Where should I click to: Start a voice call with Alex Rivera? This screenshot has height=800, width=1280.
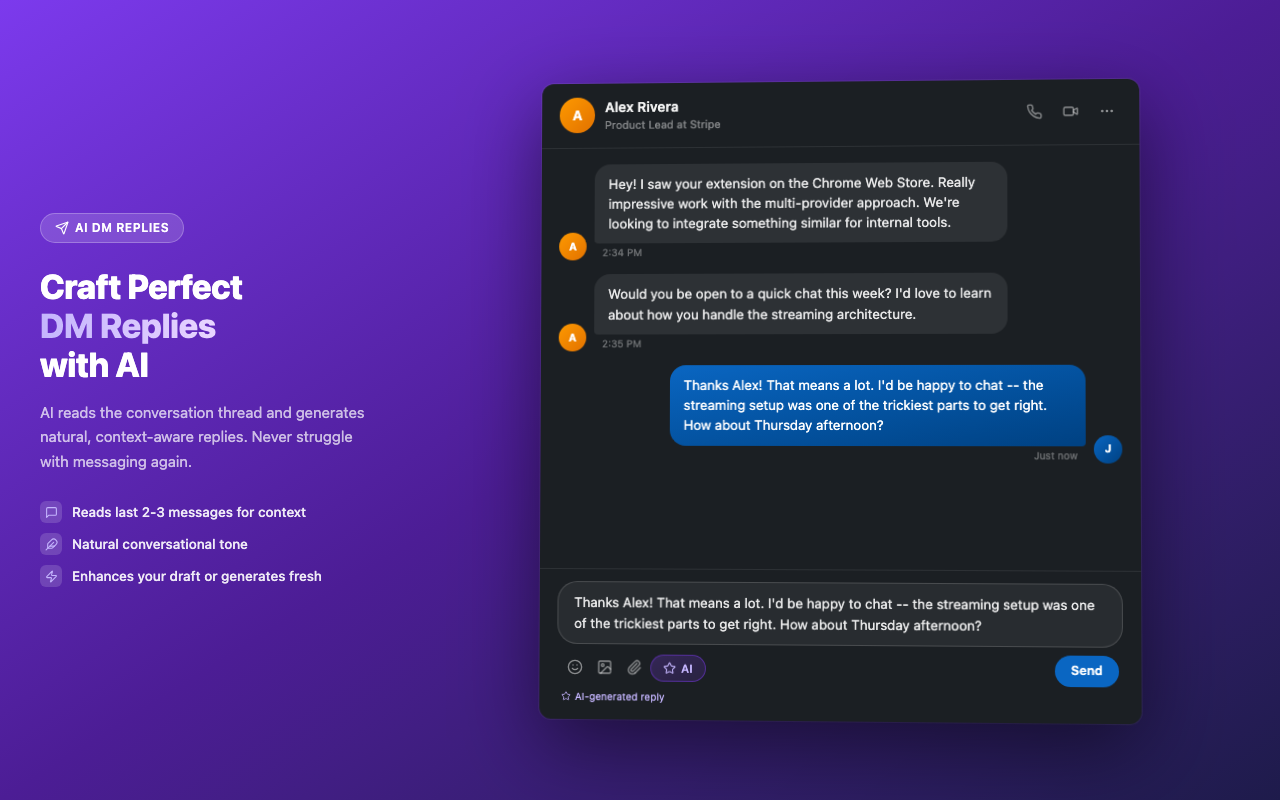1034,111
